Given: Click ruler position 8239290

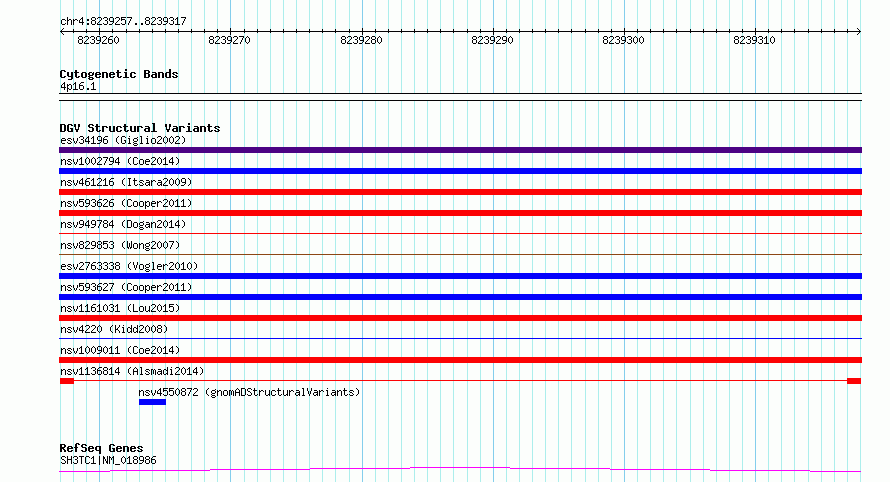Looking at the screenshot, I should point(492,40).
